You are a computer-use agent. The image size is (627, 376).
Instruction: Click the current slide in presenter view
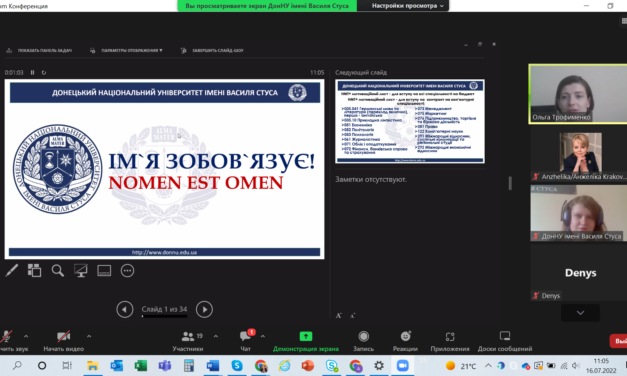[164, 169]
